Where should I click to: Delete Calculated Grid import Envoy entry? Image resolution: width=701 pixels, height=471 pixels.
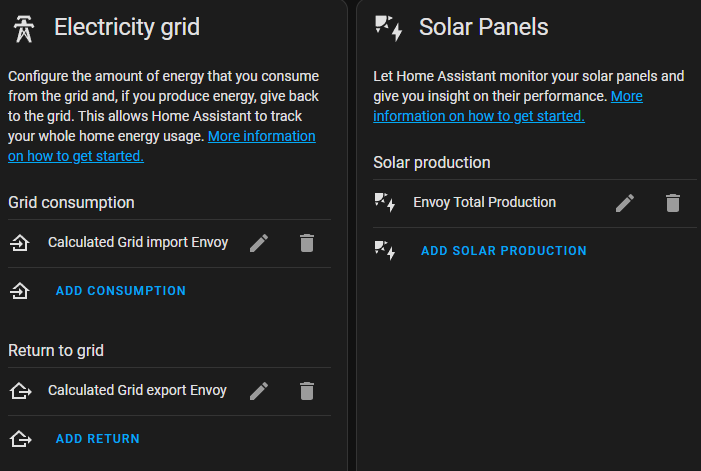307,243
